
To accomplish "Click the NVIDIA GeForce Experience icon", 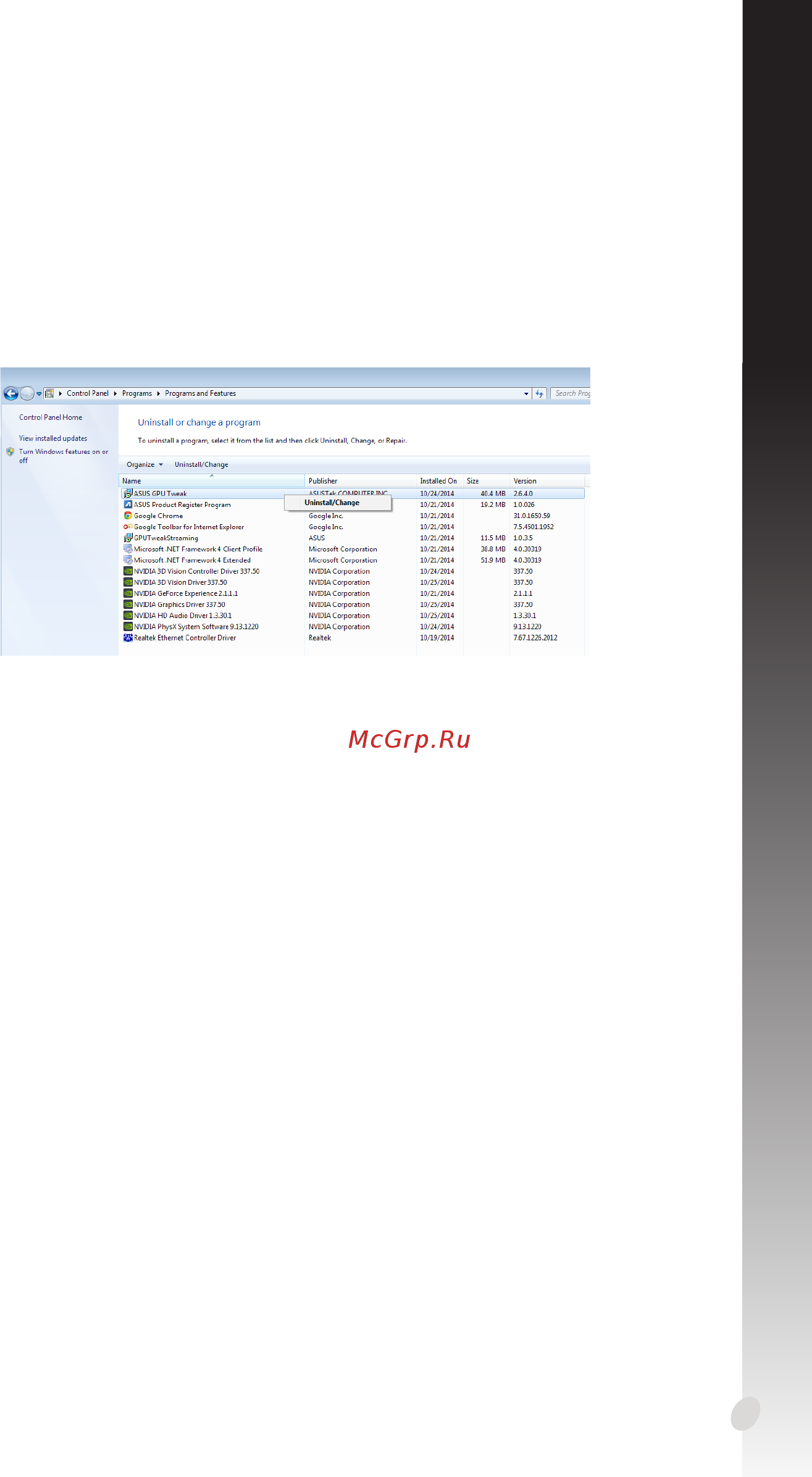I will pos(128,593).
